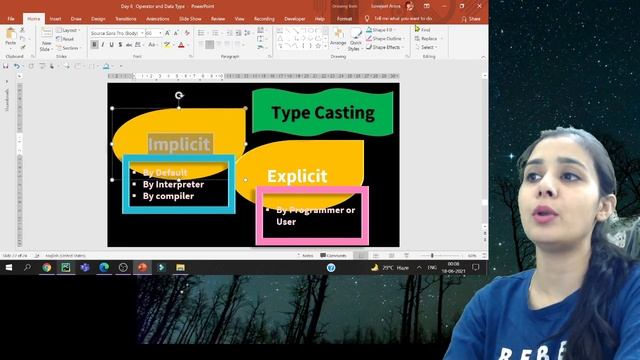Switch to Normal view icon

[x=360, y=256]
